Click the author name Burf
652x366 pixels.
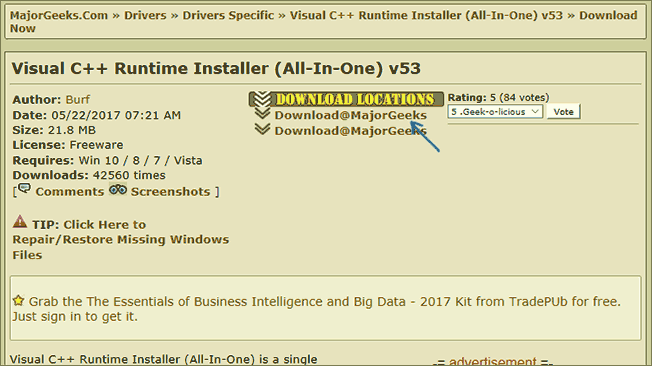(x=77, y=100)
